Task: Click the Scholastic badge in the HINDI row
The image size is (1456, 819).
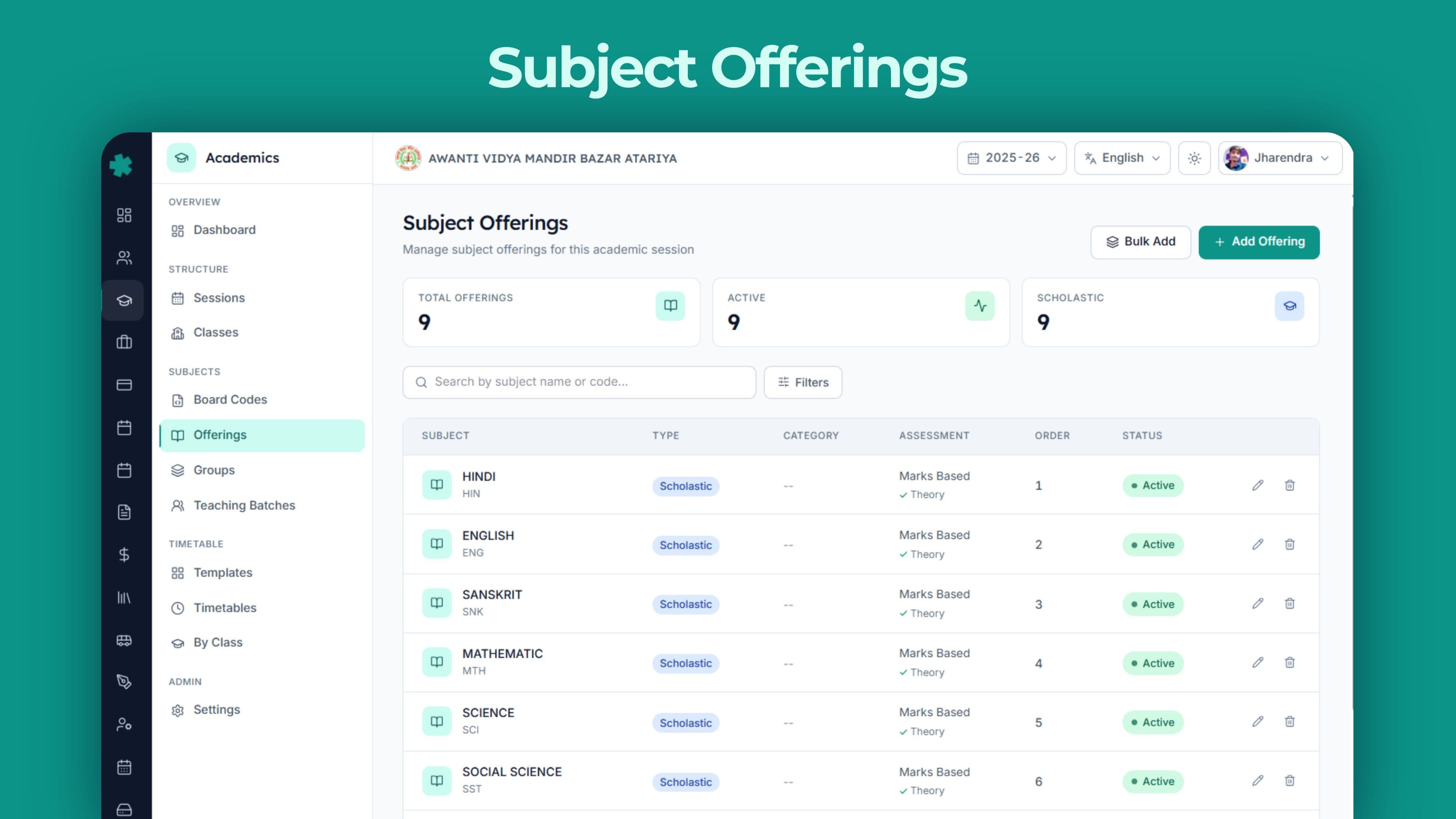Action: 686,486
